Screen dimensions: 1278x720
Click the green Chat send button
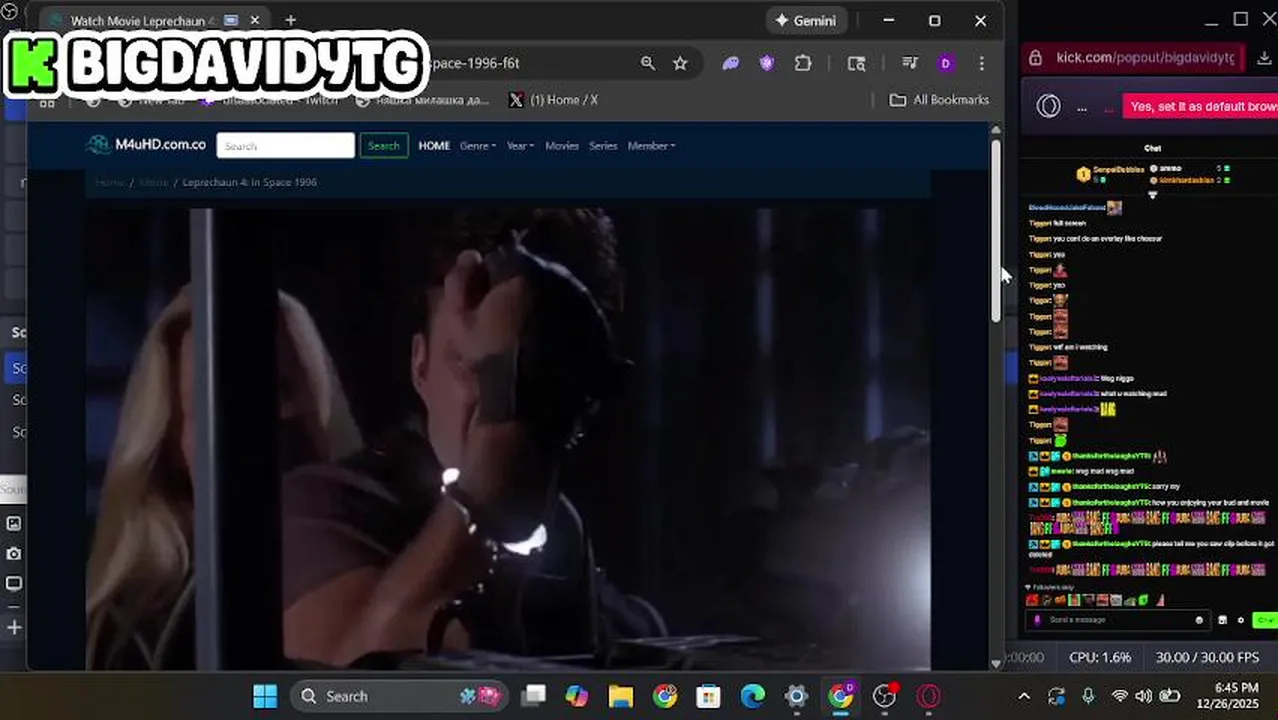[1264, 620]
